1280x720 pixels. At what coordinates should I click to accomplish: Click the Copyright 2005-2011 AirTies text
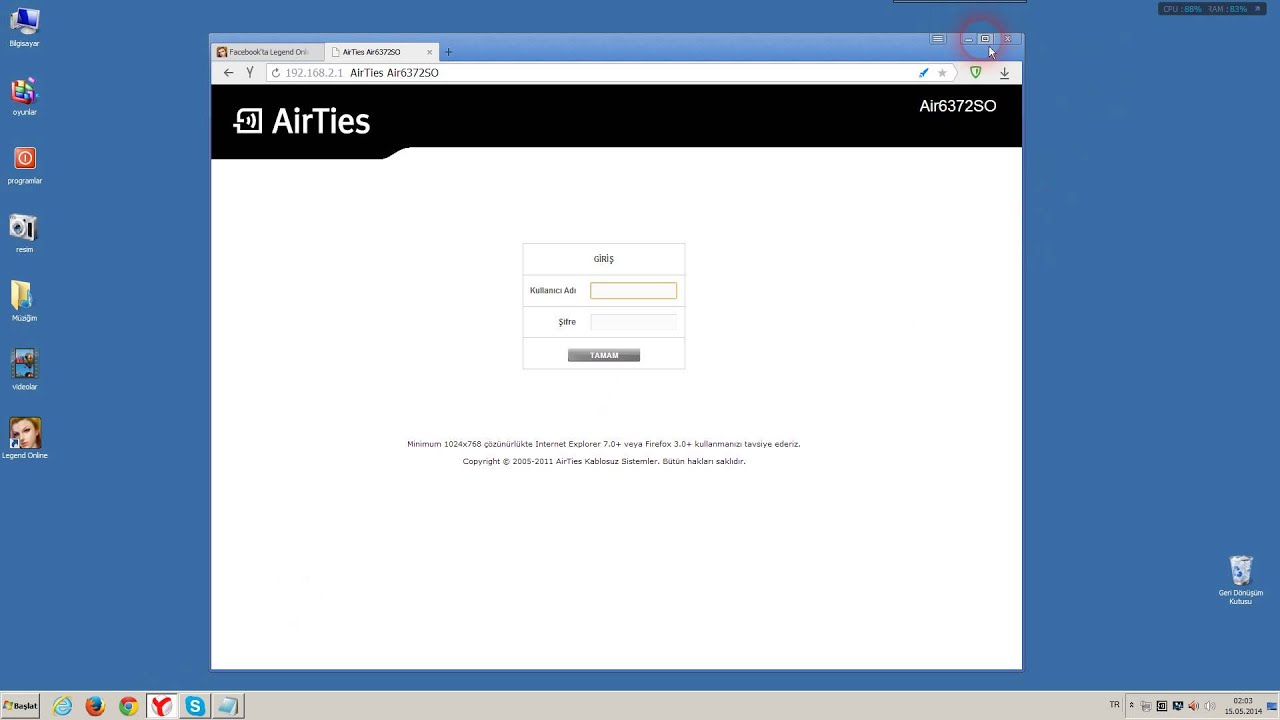pos(604,461)
